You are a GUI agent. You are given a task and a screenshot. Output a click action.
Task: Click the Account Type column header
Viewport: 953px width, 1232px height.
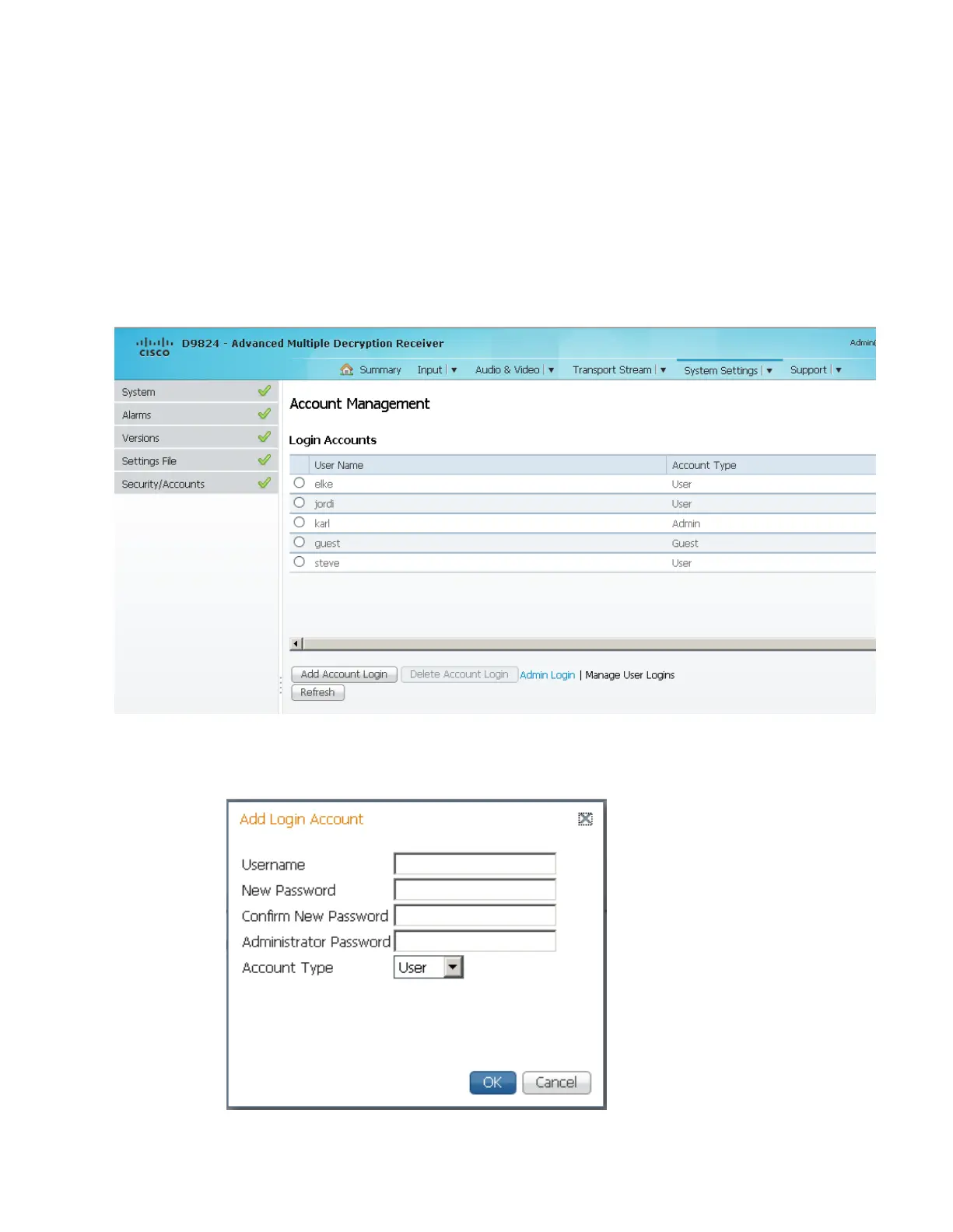[x=772, y=465]
